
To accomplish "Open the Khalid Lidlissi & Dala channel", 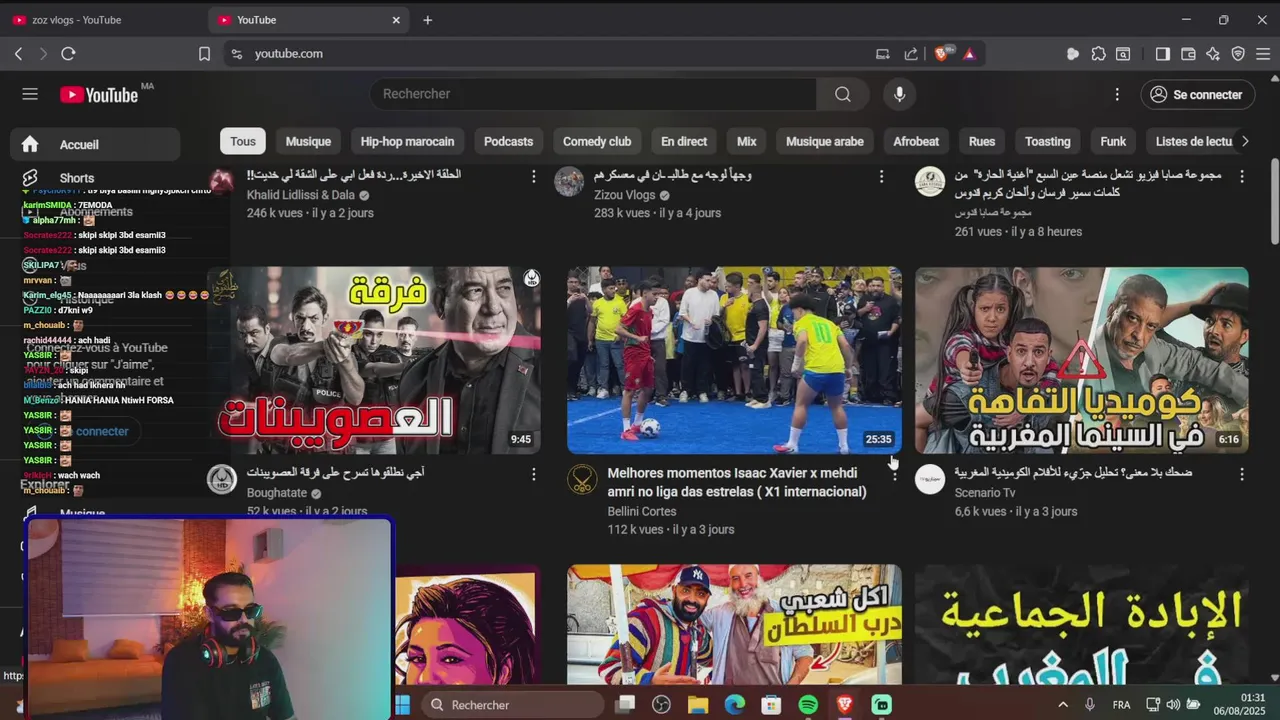I will [x=301, y=195].
